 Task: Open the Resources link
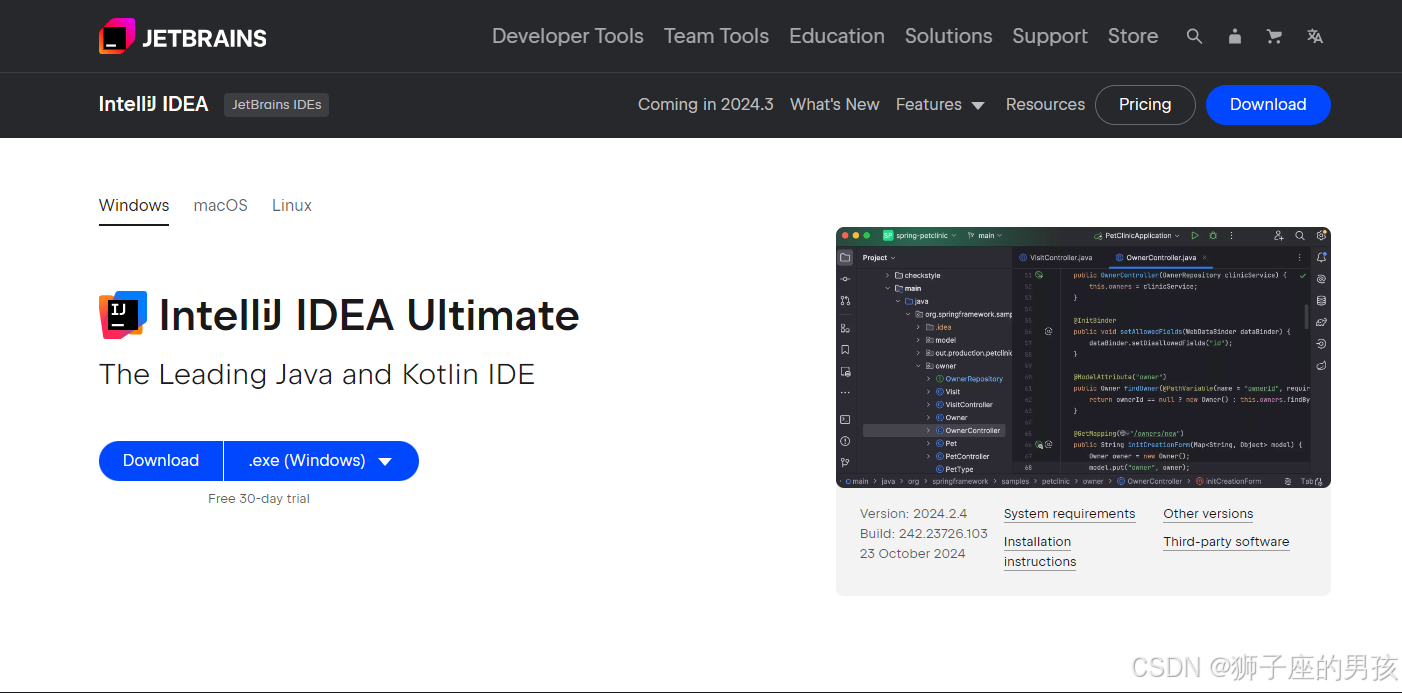1045,104
